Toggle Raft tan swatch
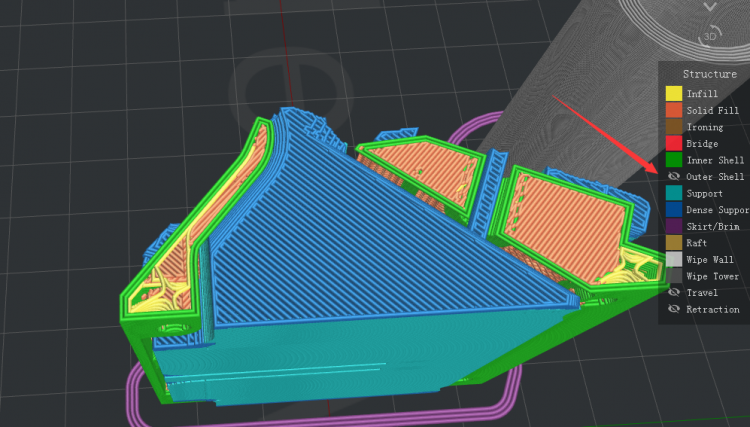750x427 pixels. 673,242
